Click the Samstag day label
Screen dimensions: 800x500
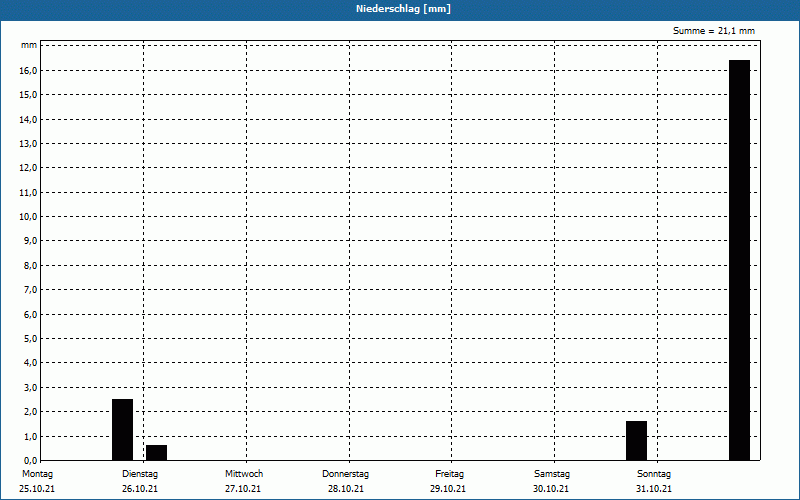[x=552, y=474]
